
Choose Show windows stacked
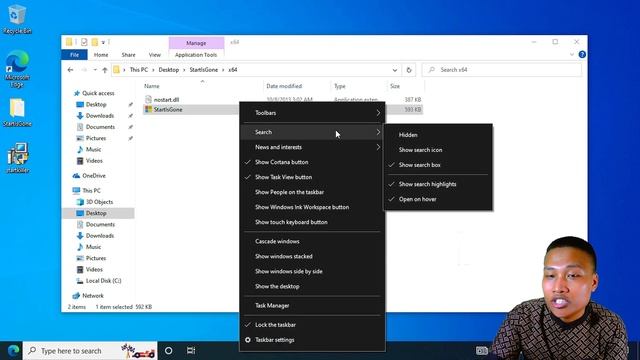(312, 256)
